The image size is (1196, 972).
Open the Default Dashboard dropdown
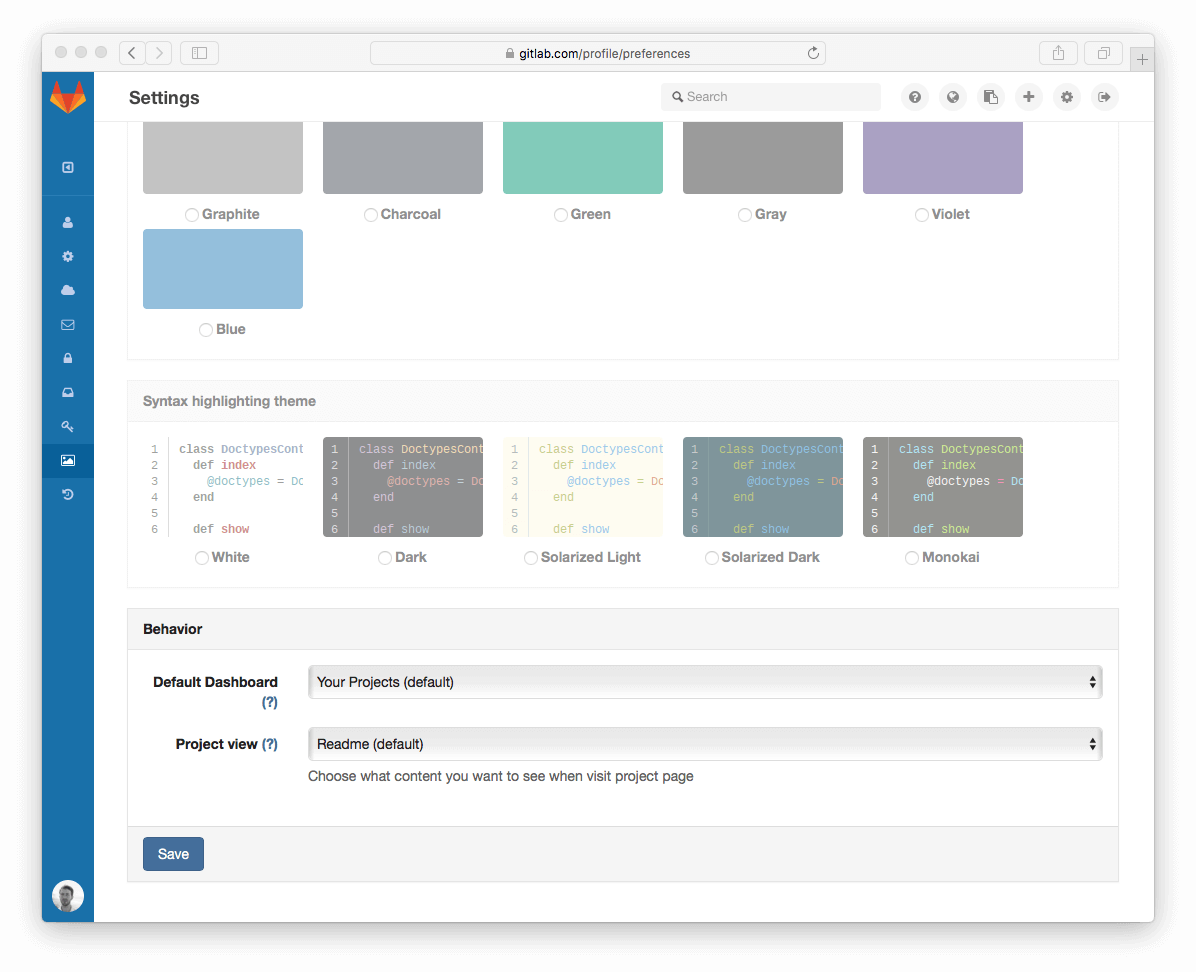pyautogui.click(x=705, y=682)
